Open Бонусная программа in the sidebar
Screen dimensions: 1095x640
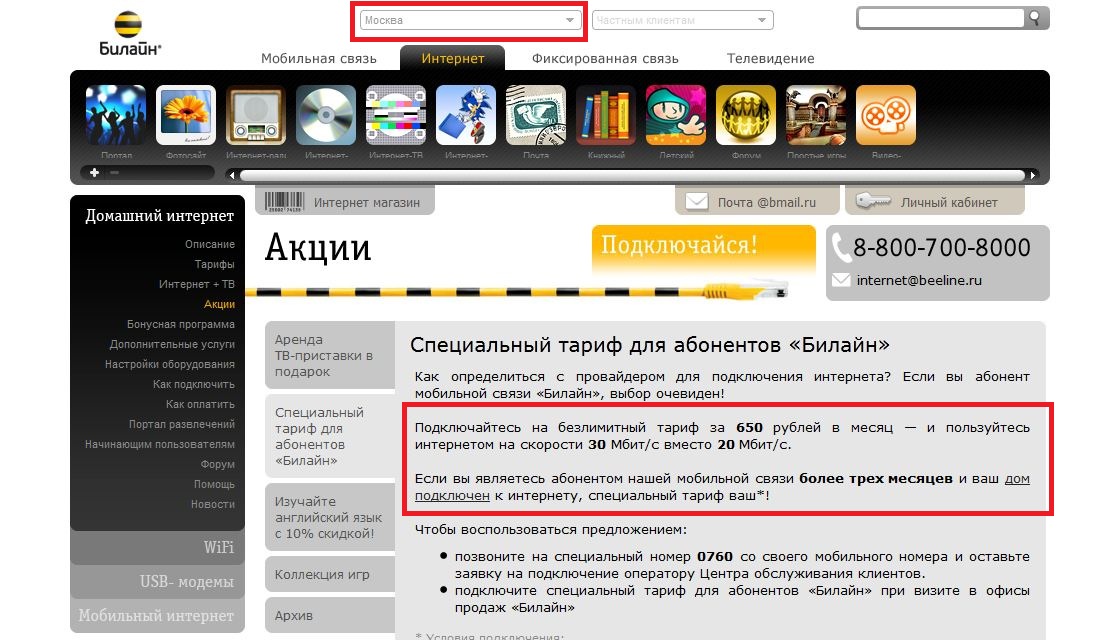coord(181,324)
